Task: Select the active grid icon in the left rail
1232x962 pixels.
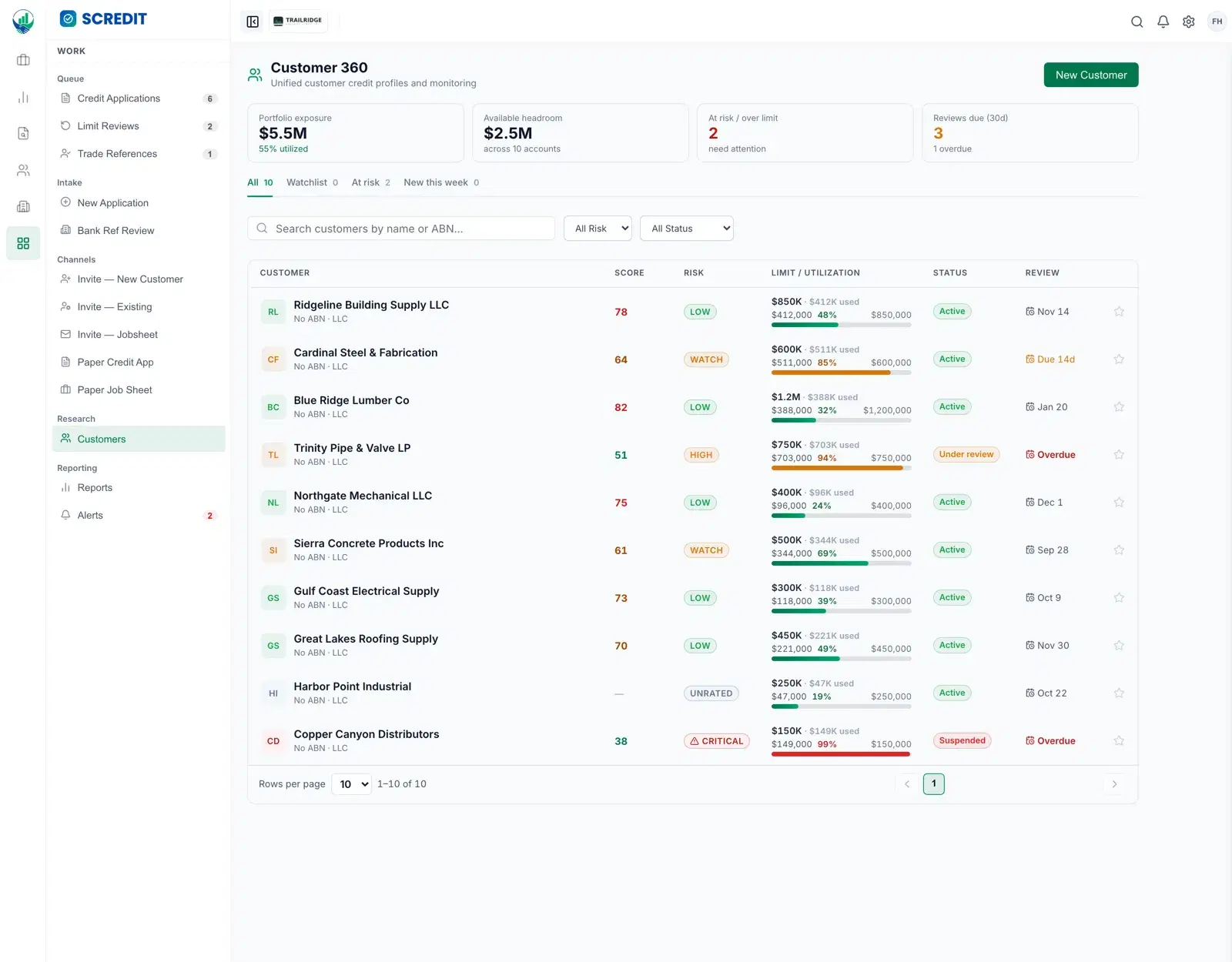Action: 23,243
